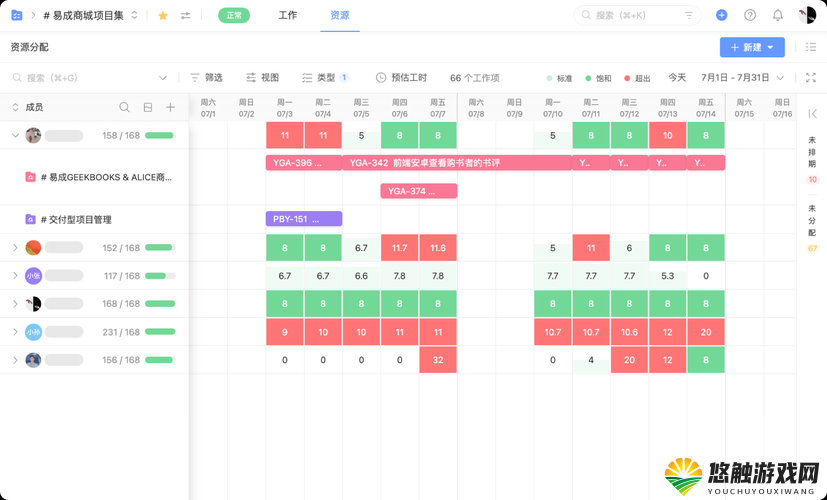Screen dimensions: 827x500
Task: Collapse the right side panel arrow
Action: pyautogui.click(x=812, y=113)
